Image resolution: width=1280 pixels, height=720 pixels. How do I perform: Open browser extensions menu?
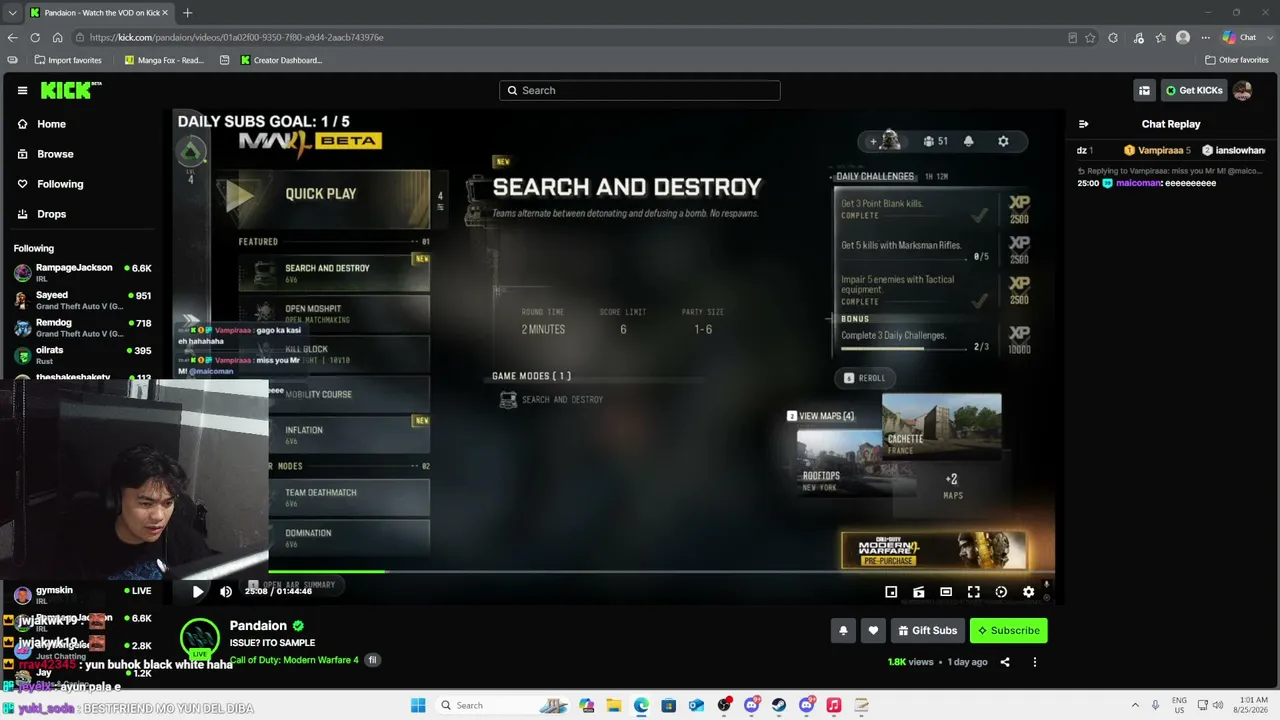click(x=1113, y=38)
